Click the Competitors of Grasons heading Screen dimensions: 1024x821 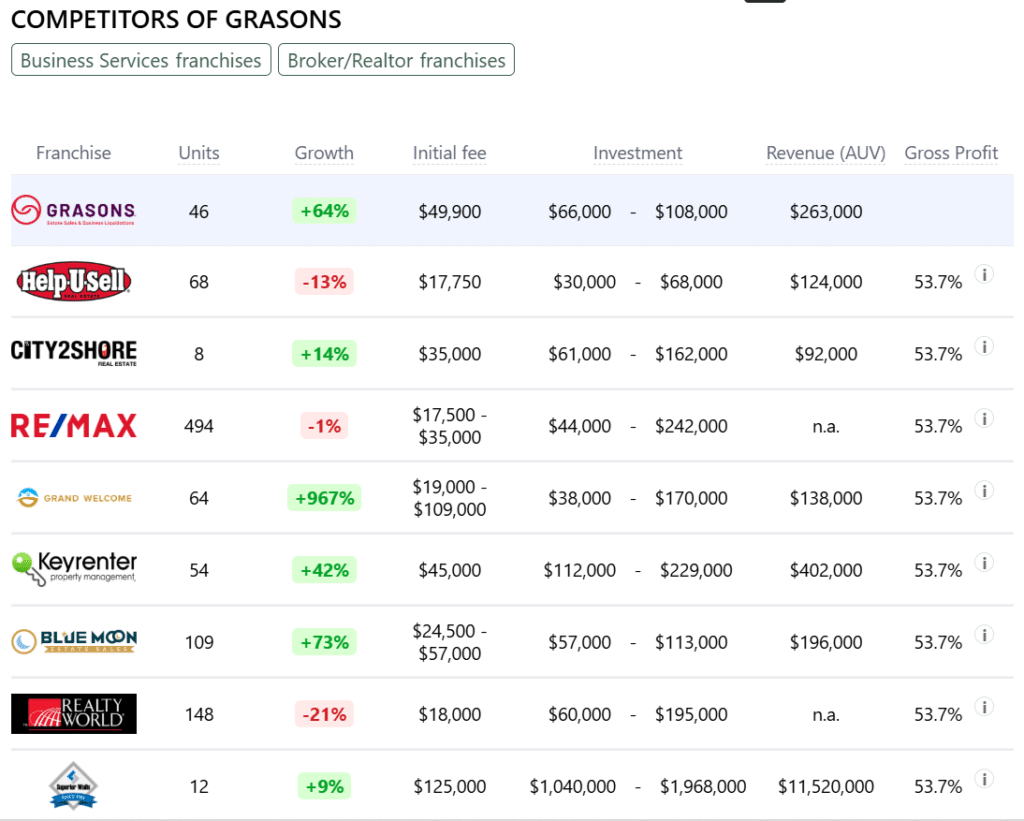click(x=176, y=20)
